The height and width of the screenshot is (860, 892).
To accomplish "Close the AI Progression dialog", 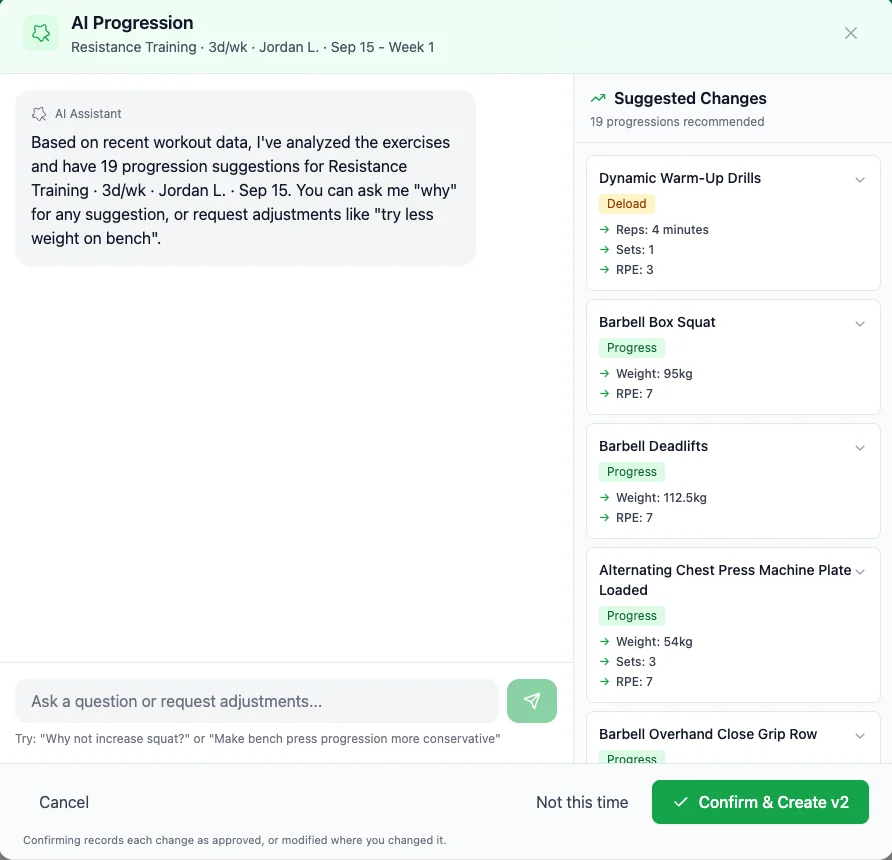I will point(850,33).
